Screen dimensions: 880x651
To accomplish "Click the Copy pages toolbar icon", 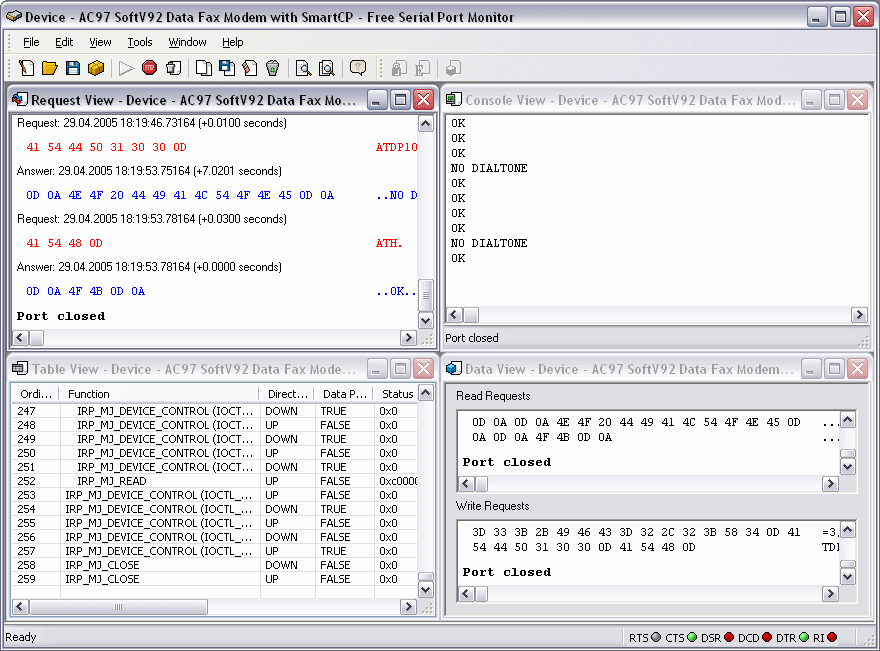I will point(203,68).
